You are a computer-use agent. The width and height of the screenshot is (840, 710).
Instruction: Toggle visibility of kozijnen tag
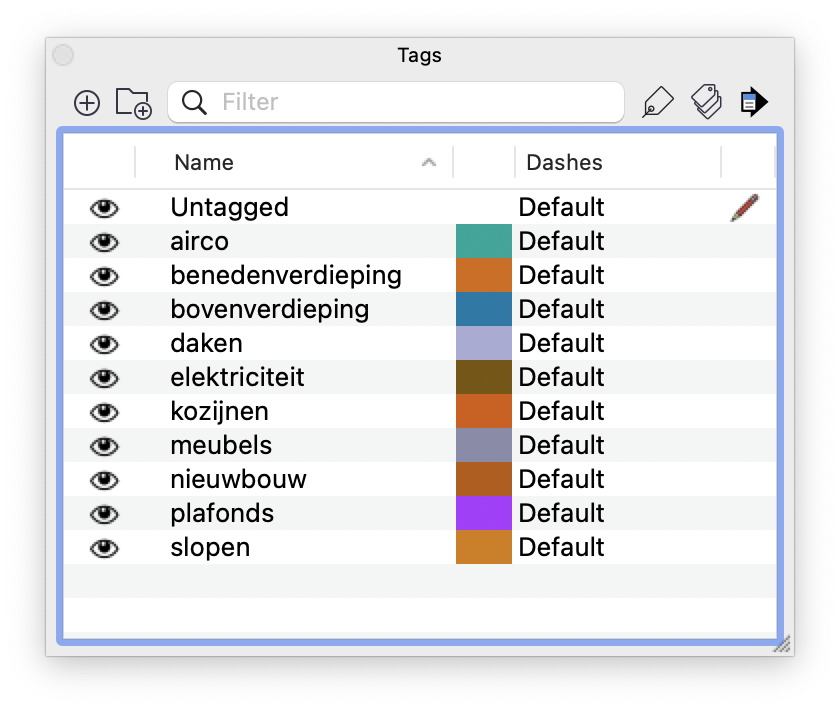pyautogui.click(x=104, y=412)
